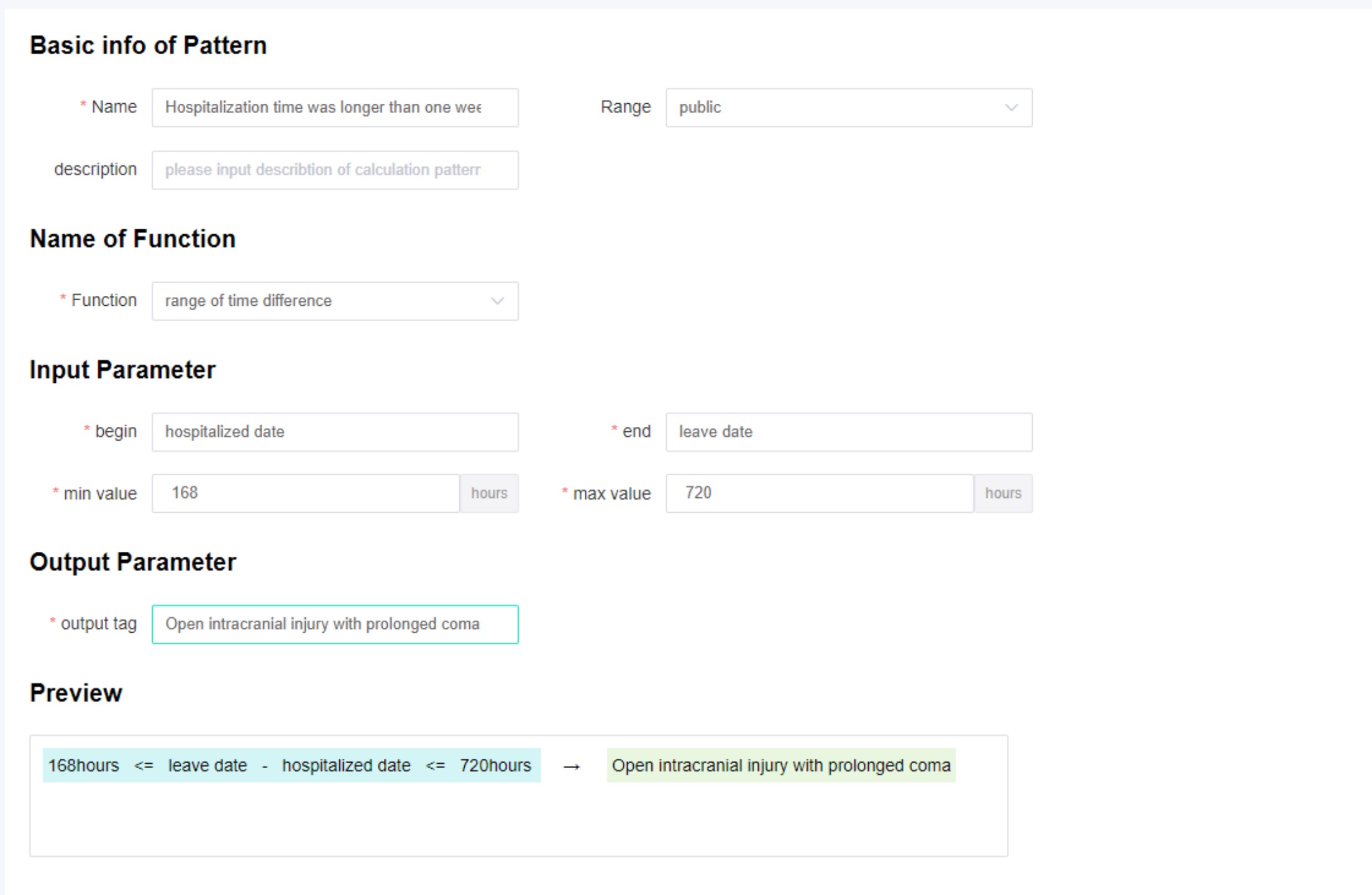Viewport: 1372px width, 895px height.
Task: Click the Input Parameter heading
Action: (122, 370)
